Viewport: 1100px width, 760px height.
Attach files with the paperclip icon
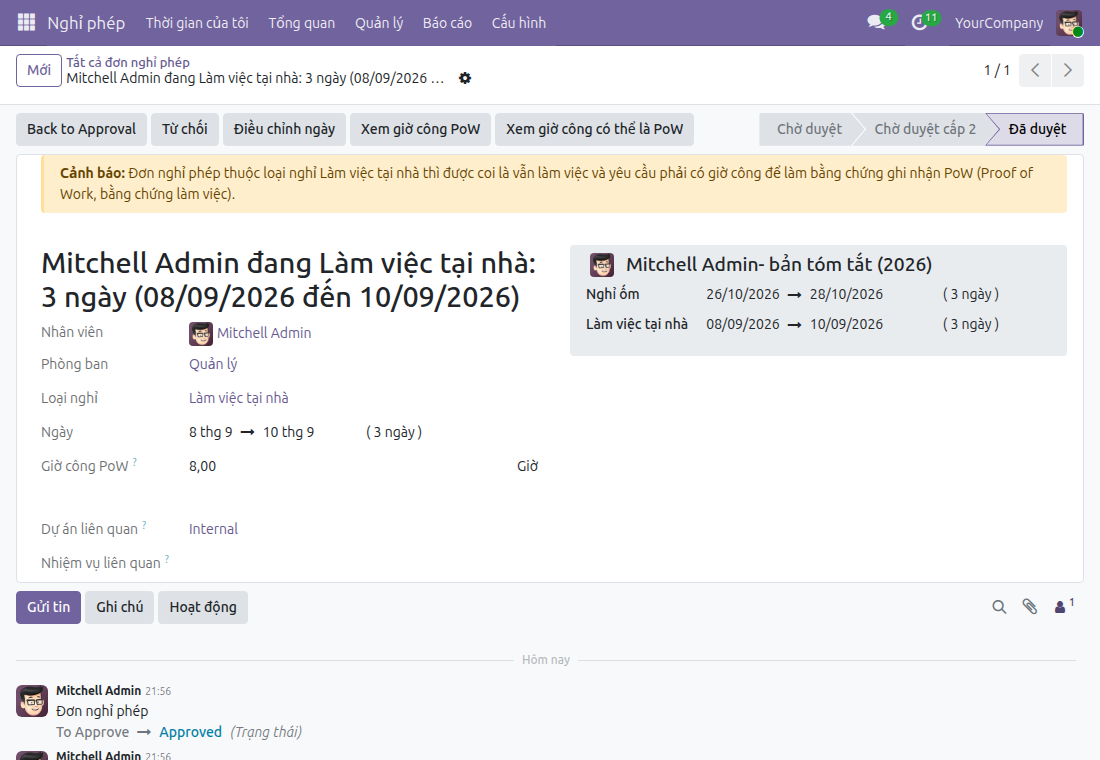click(1029, 607)
